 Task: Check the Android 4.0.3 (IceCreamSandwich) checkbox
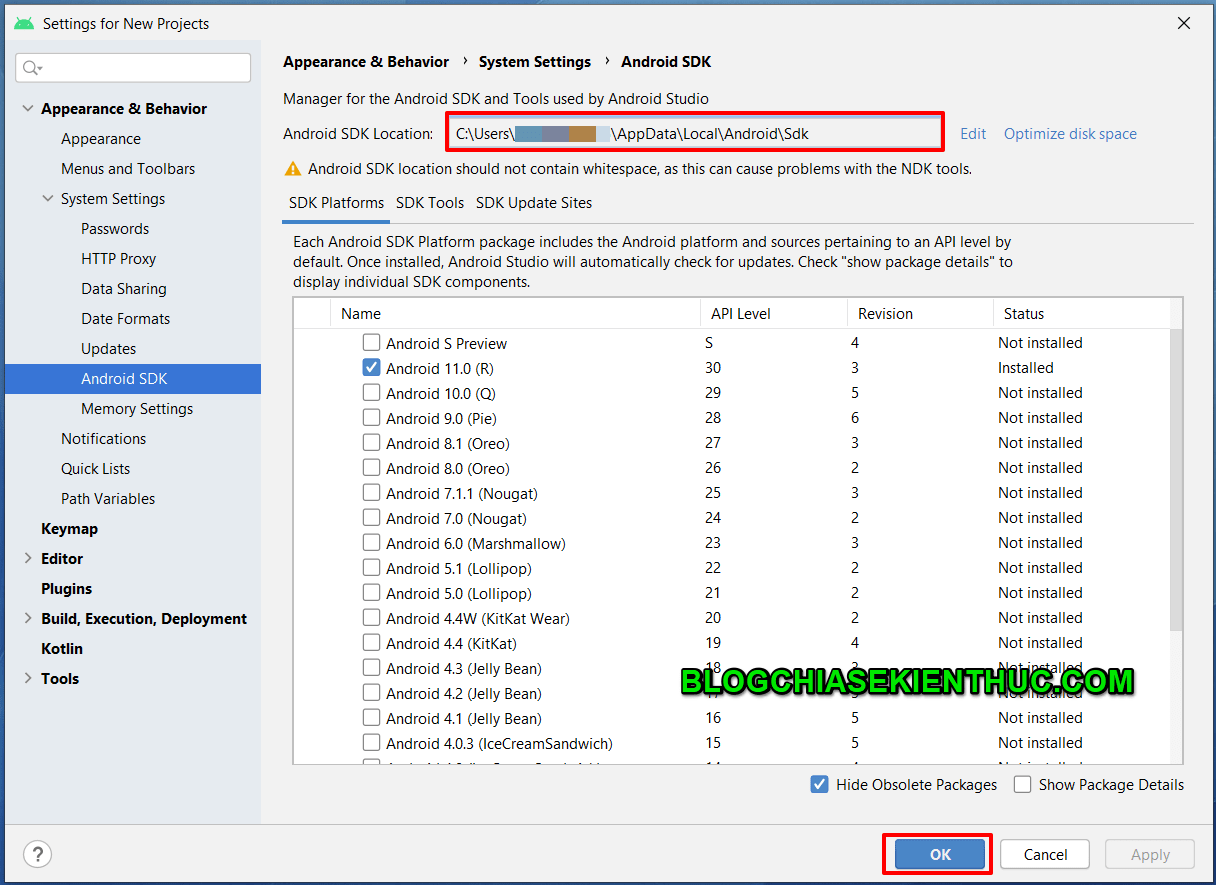click(x=371, y=743)
